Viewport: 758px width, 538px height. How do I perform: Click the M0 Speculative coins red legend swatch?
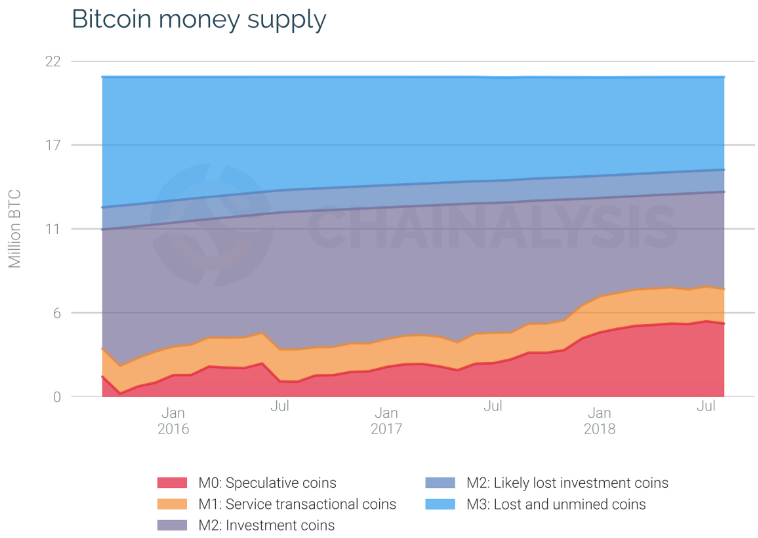[170, 483]
